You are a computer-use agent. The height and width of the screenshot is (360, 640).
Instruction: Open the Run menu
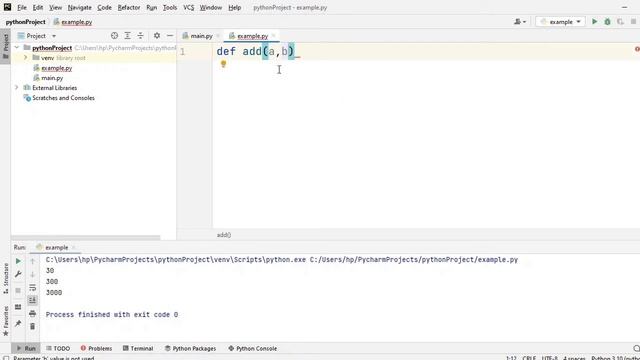(x=151, y=7)
